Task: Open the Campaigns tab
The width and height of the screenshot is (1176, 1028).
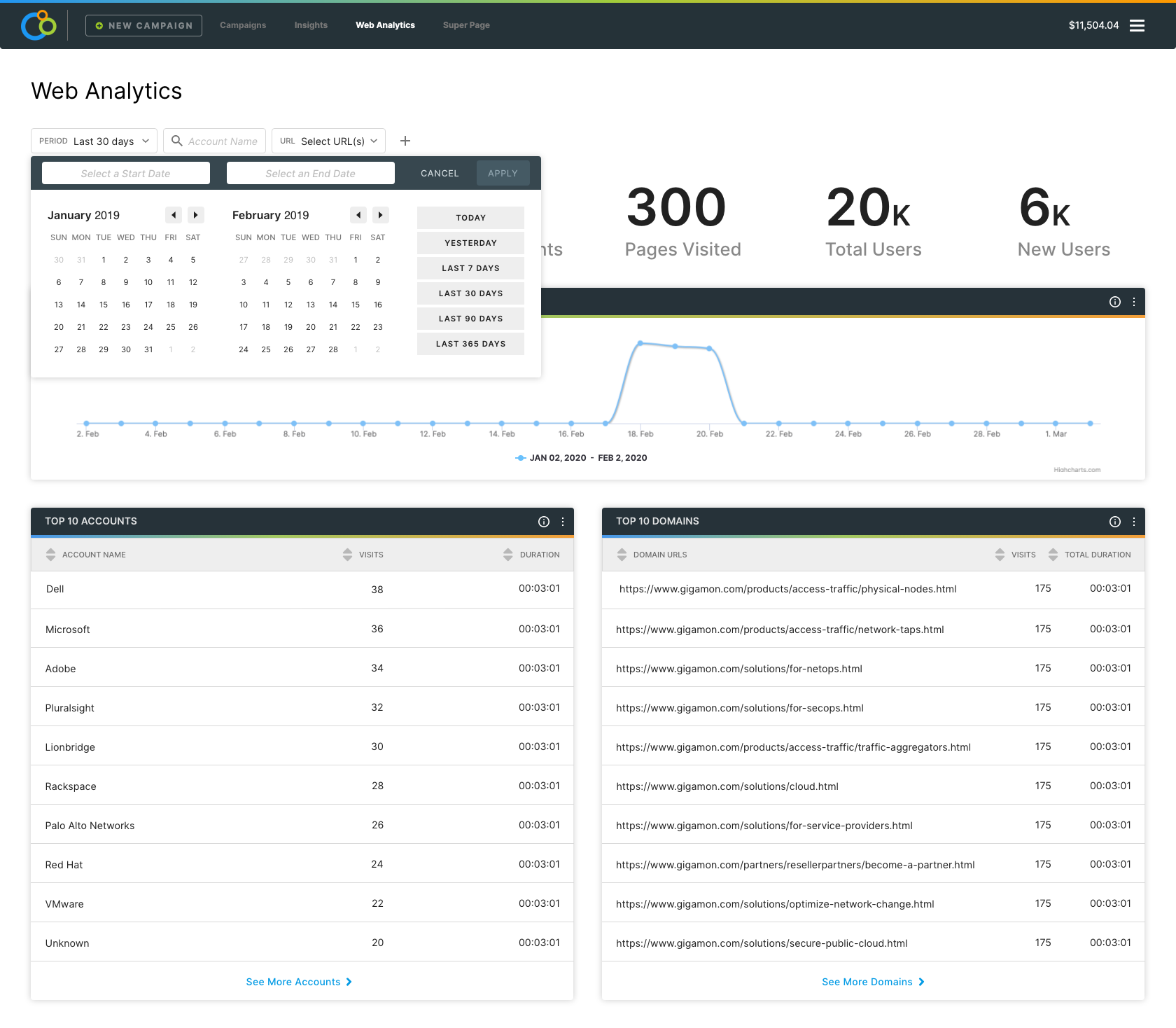Action: click(243, 25)
